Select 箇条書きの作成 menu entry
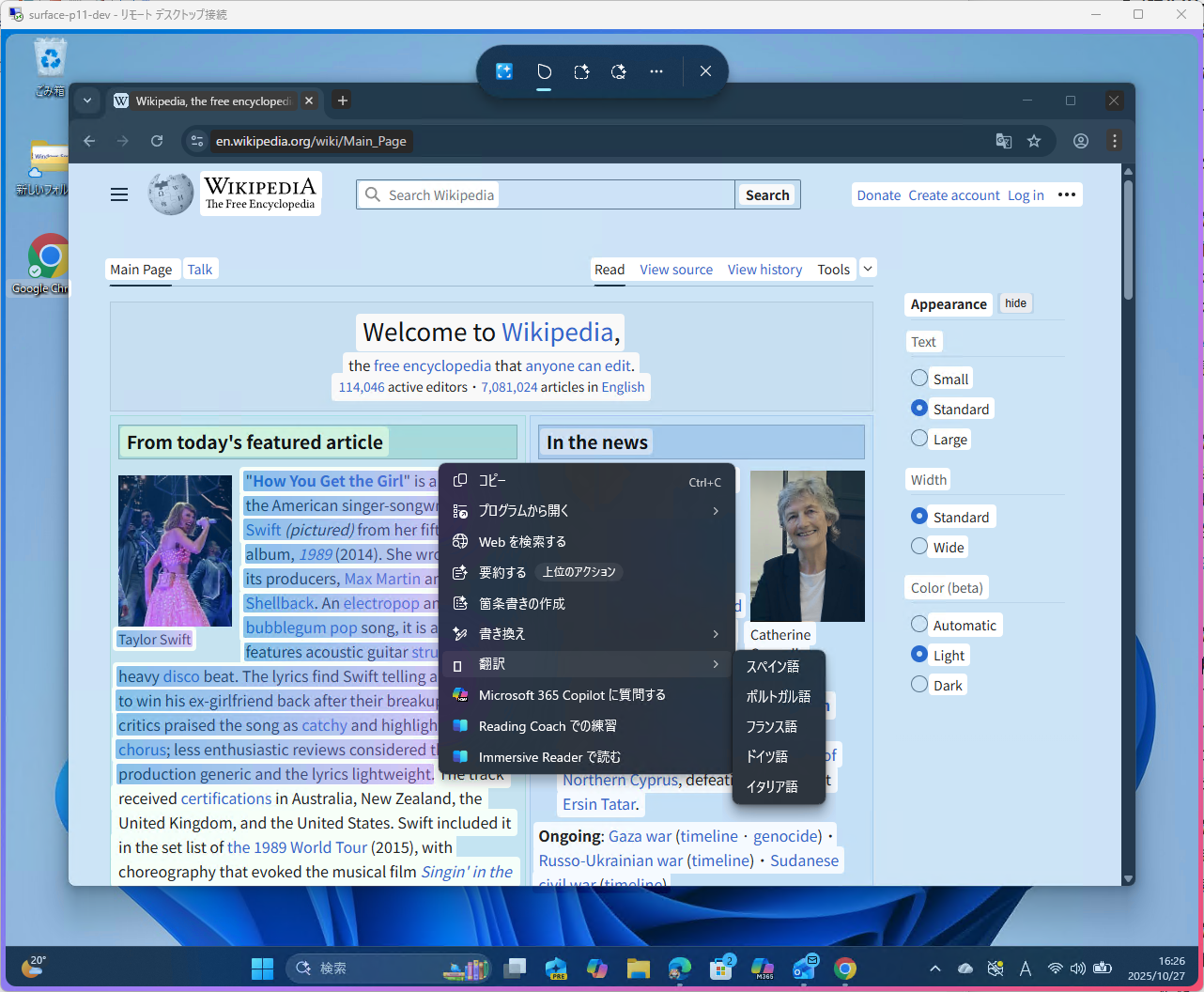Viewport: 1204px width, 992px height. pos(587,604)
